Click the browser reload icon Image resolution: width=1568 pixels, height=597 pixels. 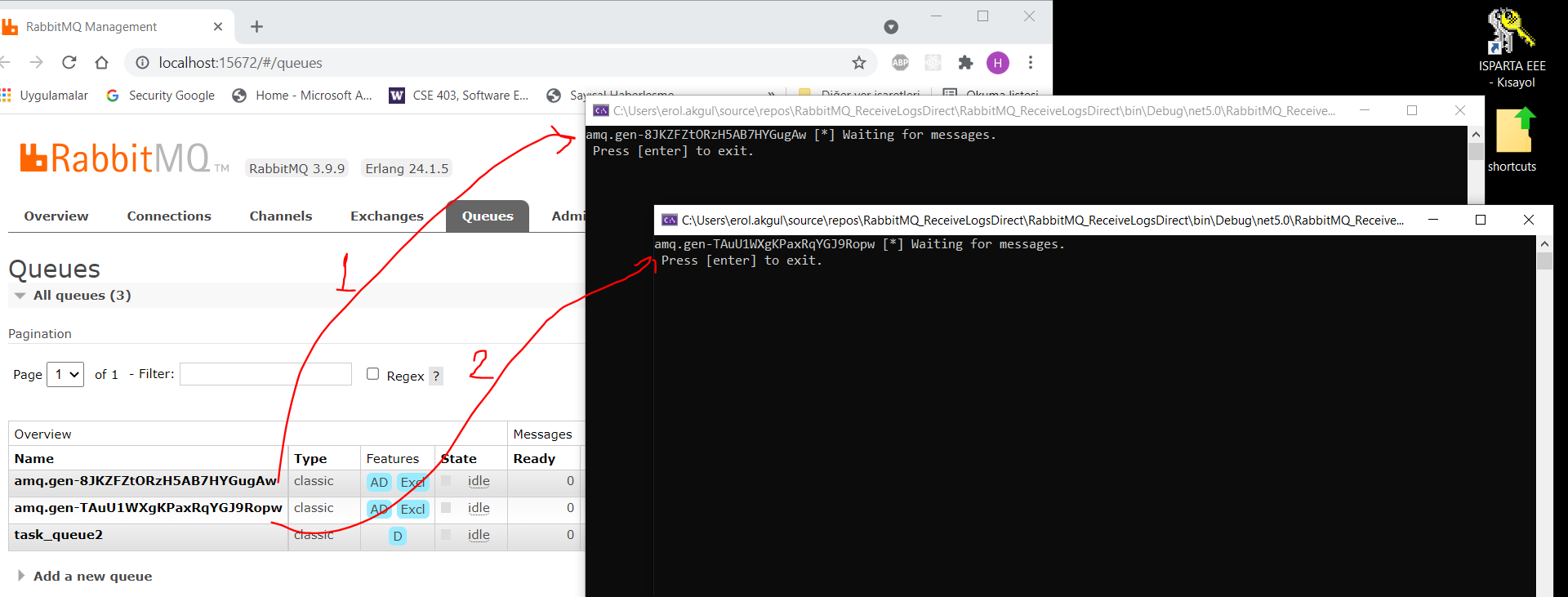coord(69,63)
